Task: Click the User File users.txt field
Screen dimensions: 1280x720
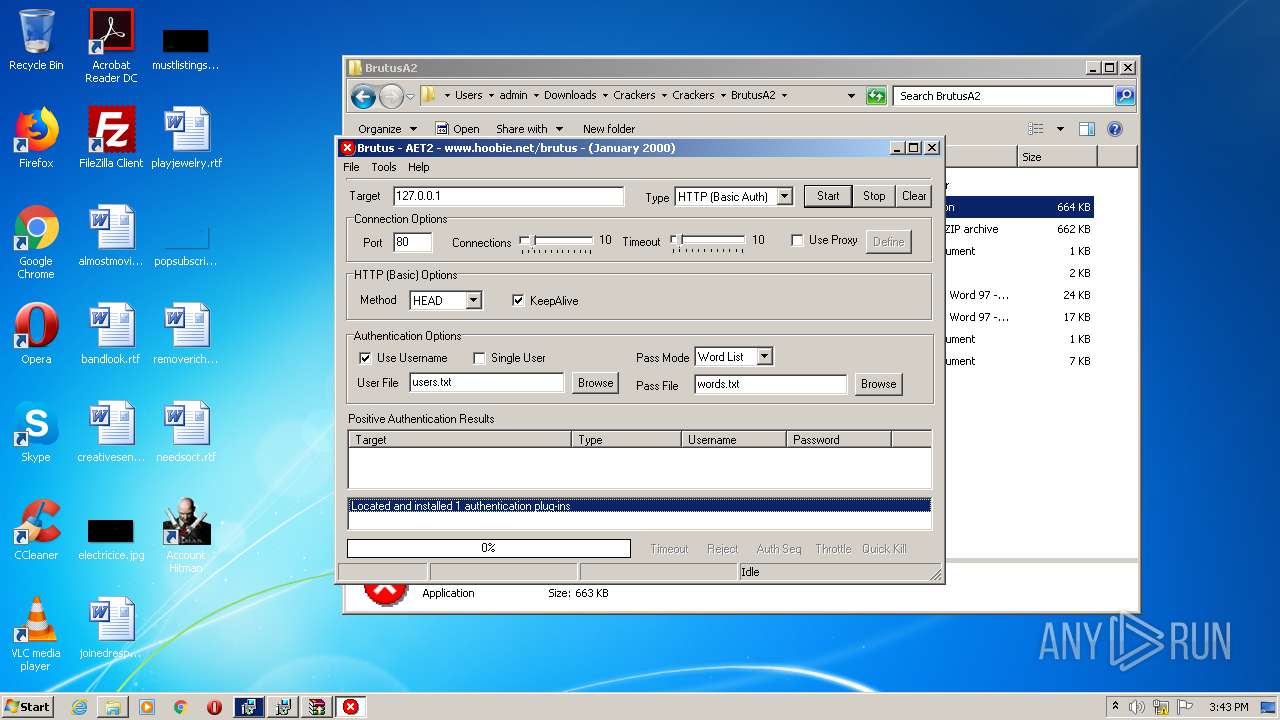Action: pyautogui.click(x=487, y=383)
